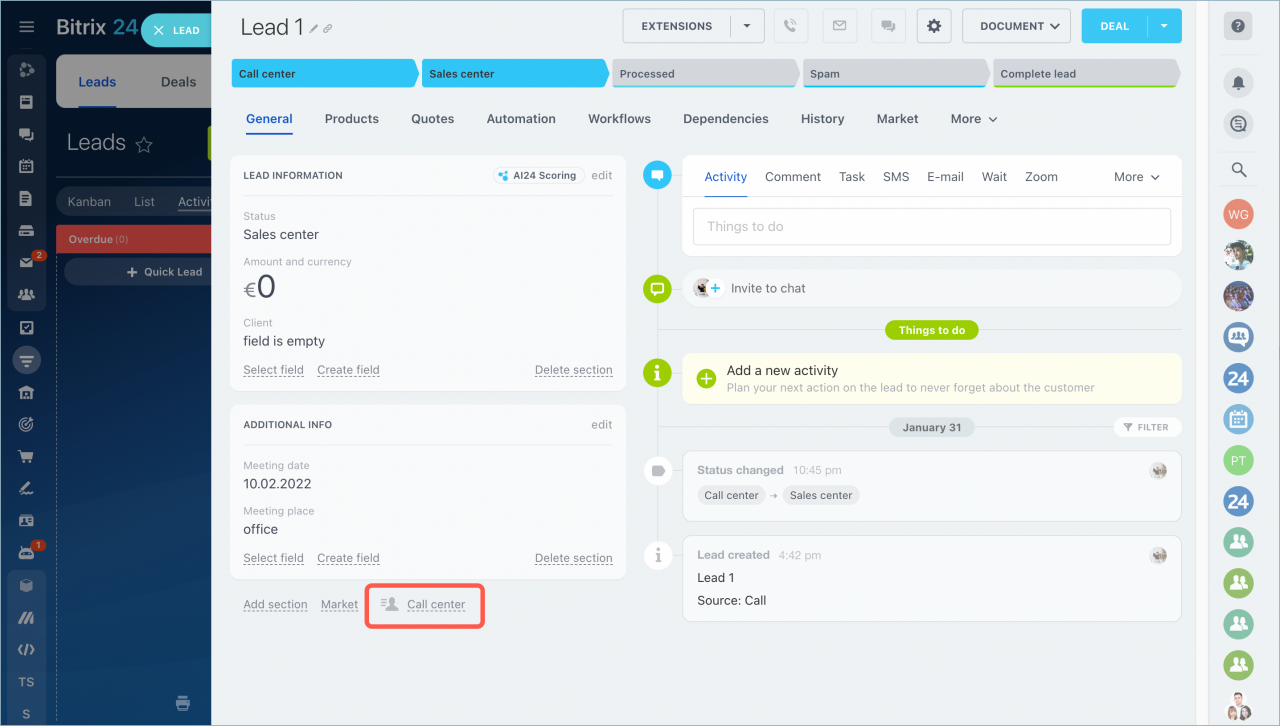Screen dimensions: 1280x726
Task: Select the SMS activity tab
Action: pos(896,177)
